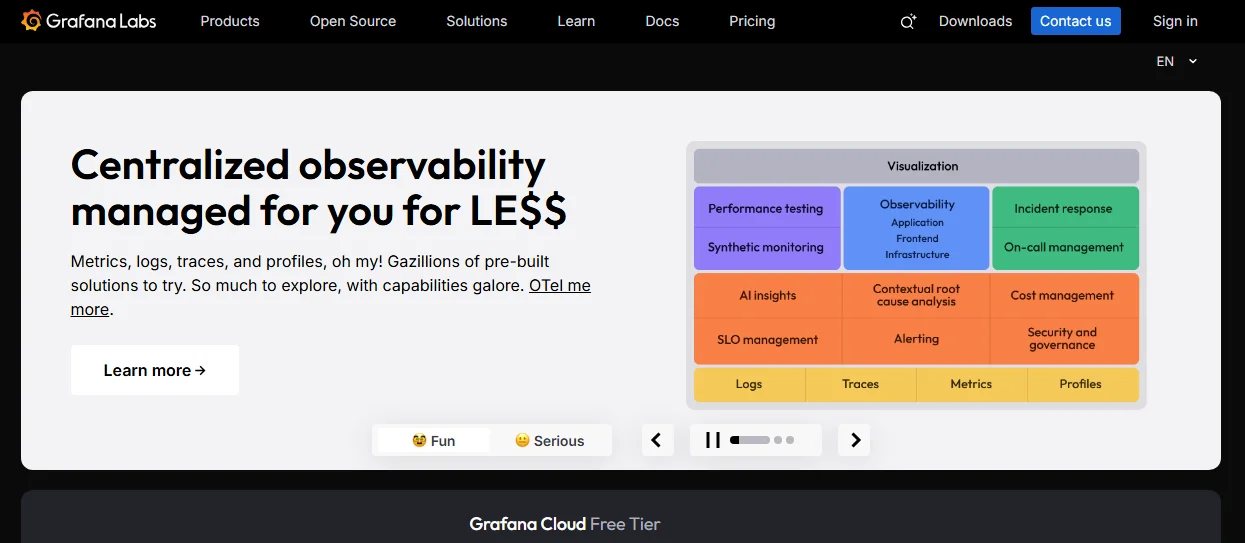Open the Learn menu
The width and height of the screenshot is (1245, 543).
point(576,21)
